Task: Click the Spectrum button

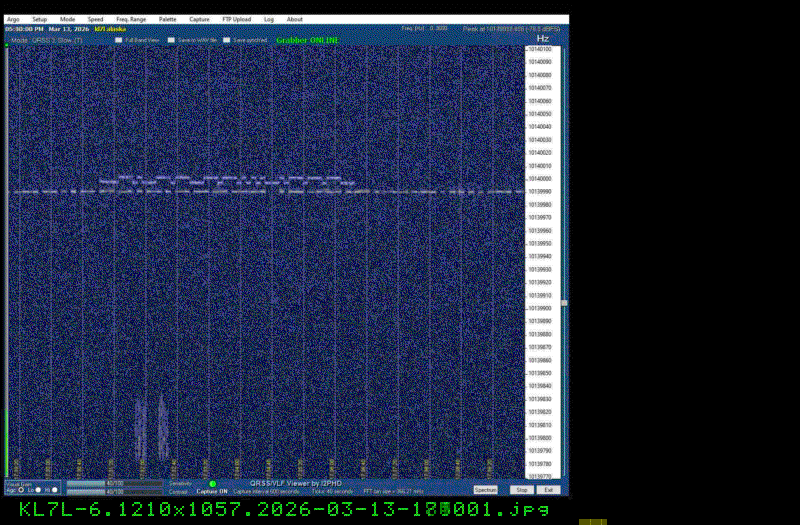Action: click(x=486, y=490)
